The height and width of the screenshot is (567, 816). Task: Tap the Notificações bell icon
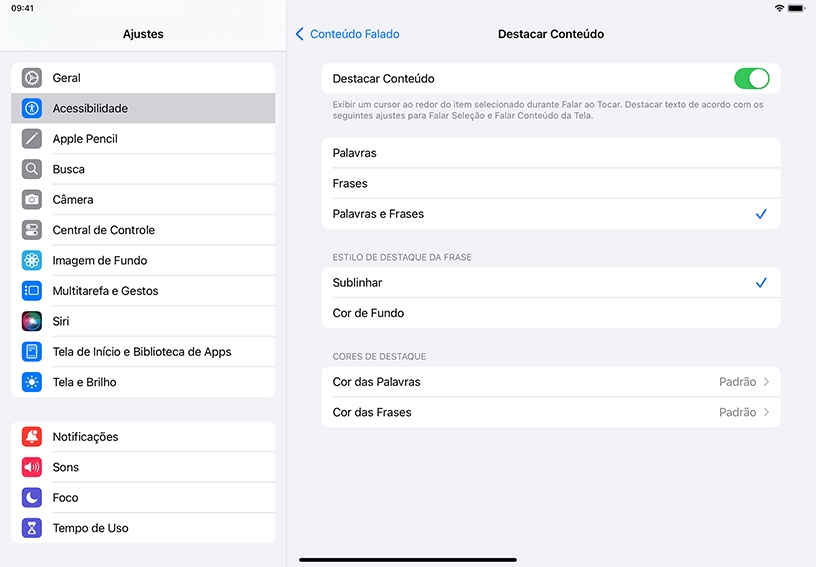[32, 437]
